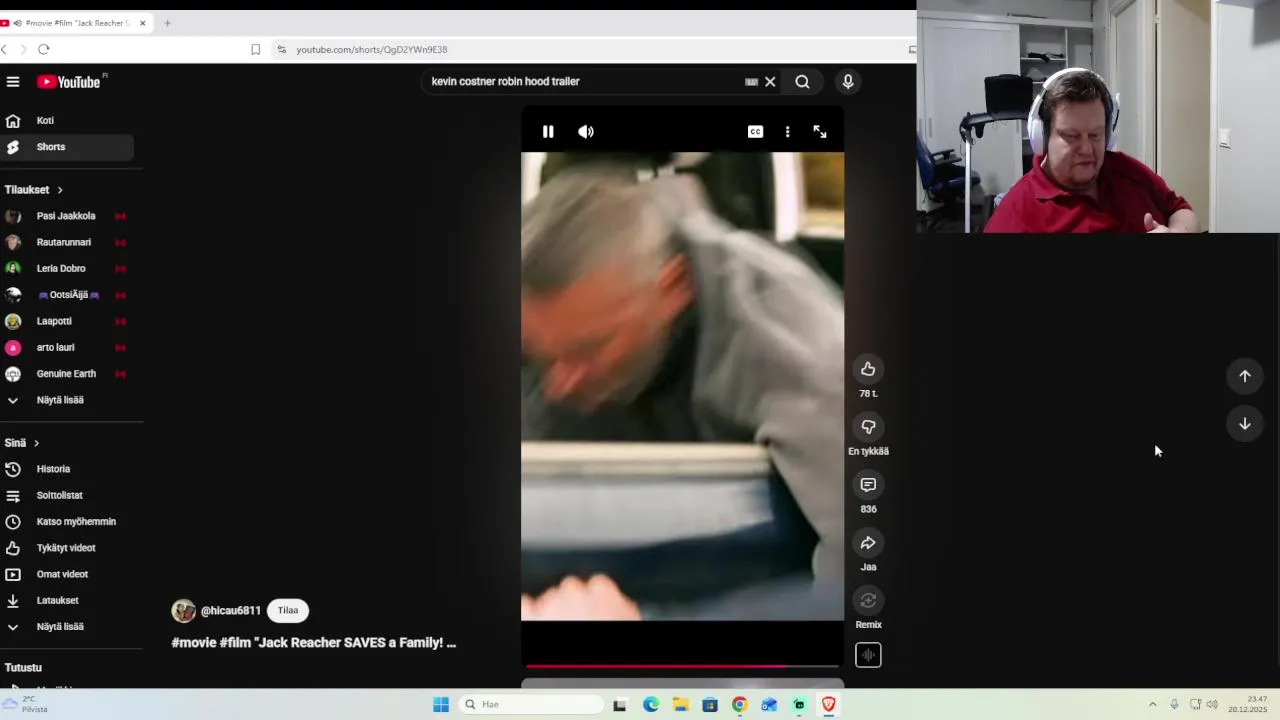Click the taskbar Hae search box
The height and width of the screenshot is (720, 1280).
pyautogui.click(x=532, y=704)
